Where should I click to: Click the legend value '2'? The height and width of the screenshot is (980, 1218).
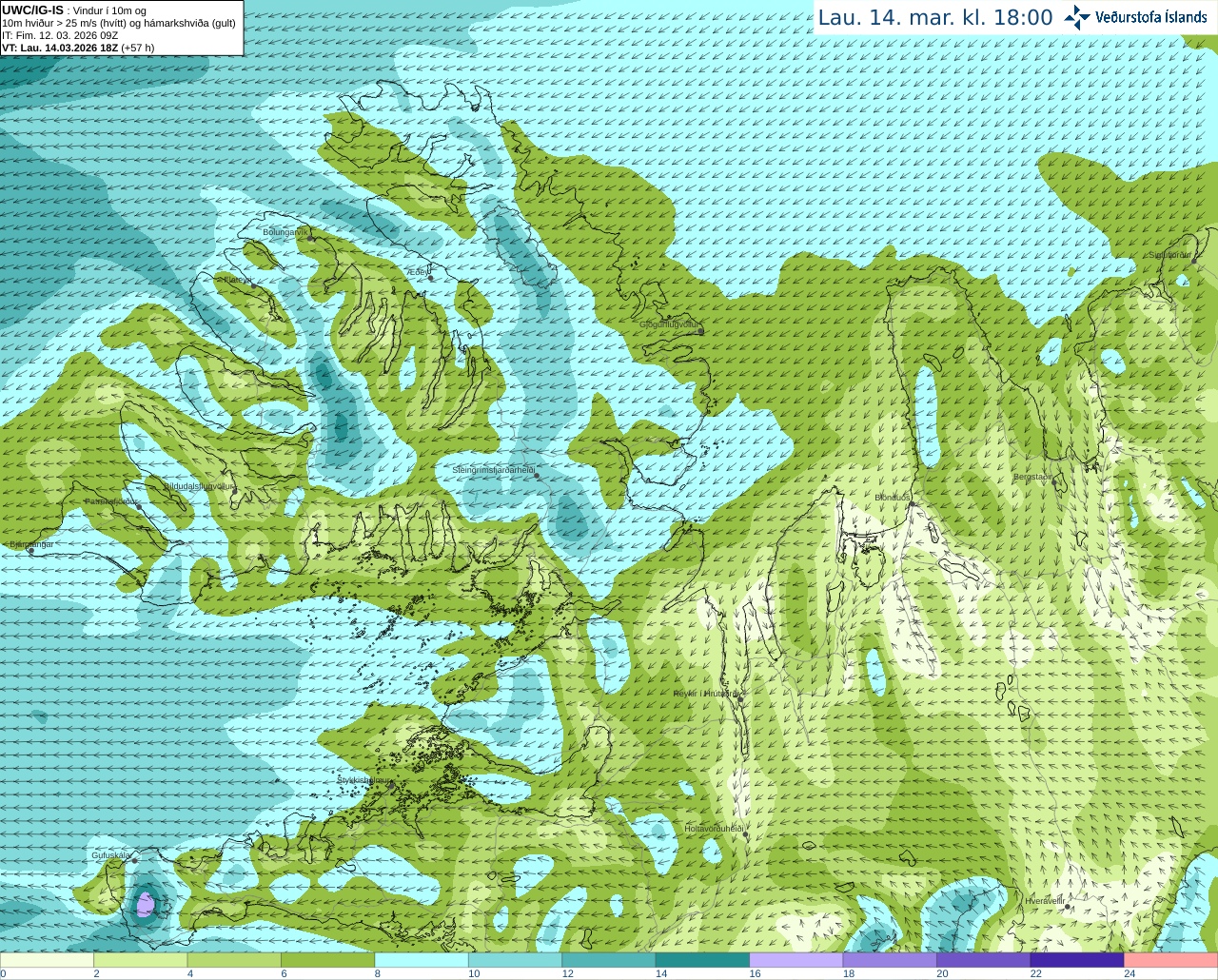click(x=96, y=973)
